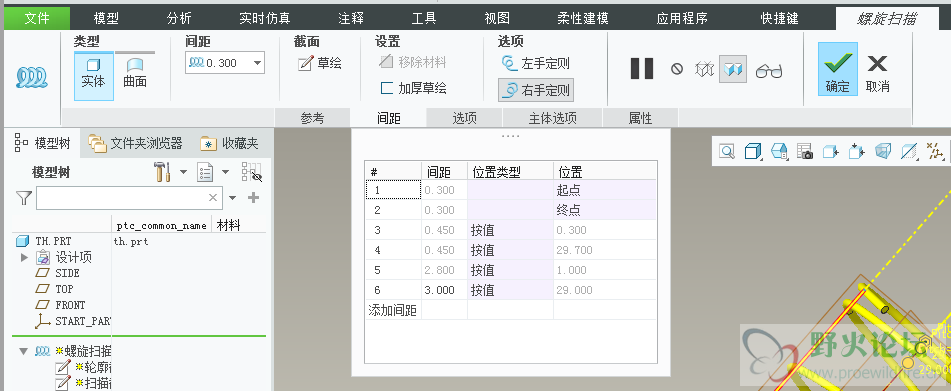Collapse the 螺旋扫描 feature node
Screen dimensions: 951x391
pos(24,351)
